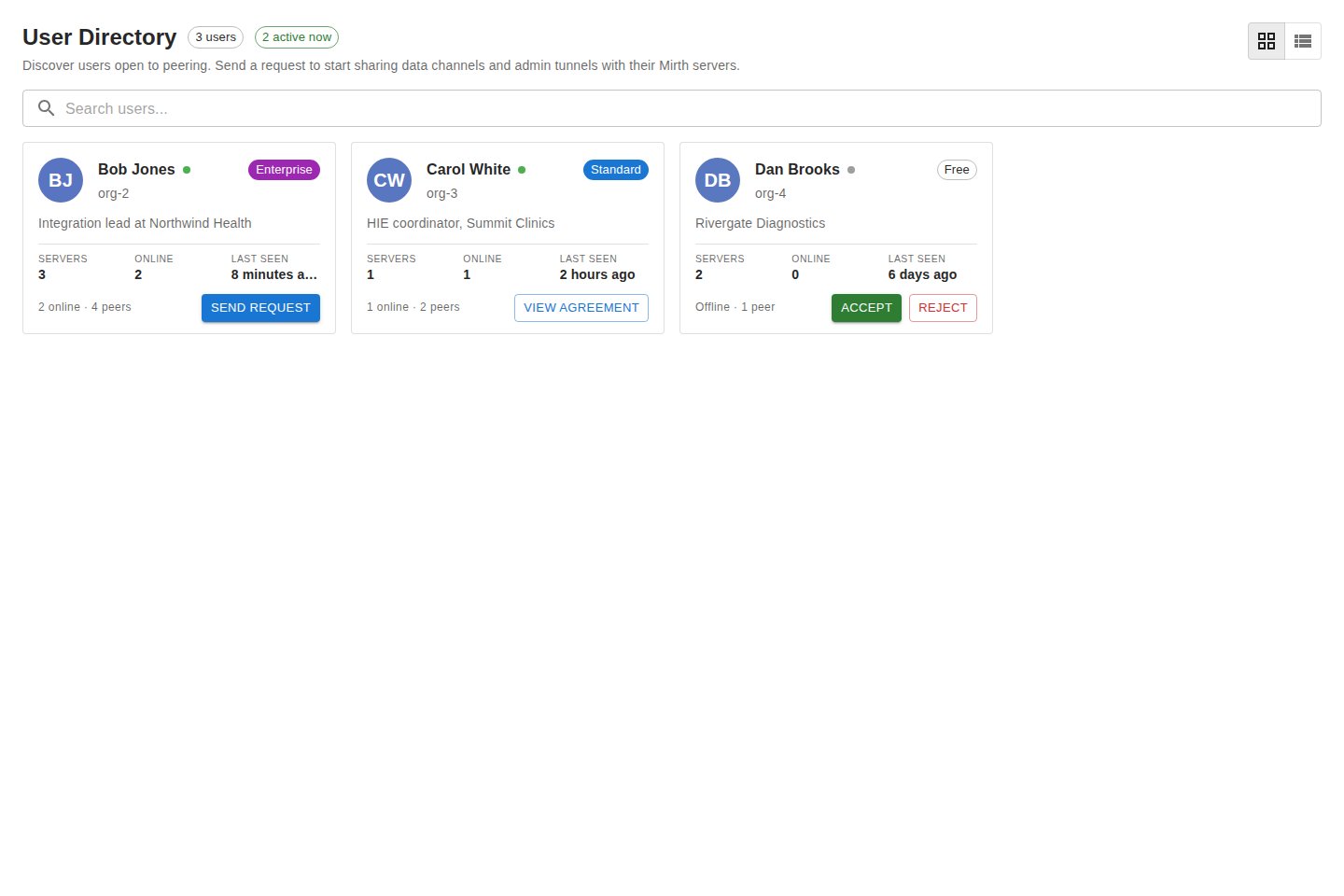This screenshot has width=1344, height=896.
Task: Select the org-4 label
Action: click(771, 194)
